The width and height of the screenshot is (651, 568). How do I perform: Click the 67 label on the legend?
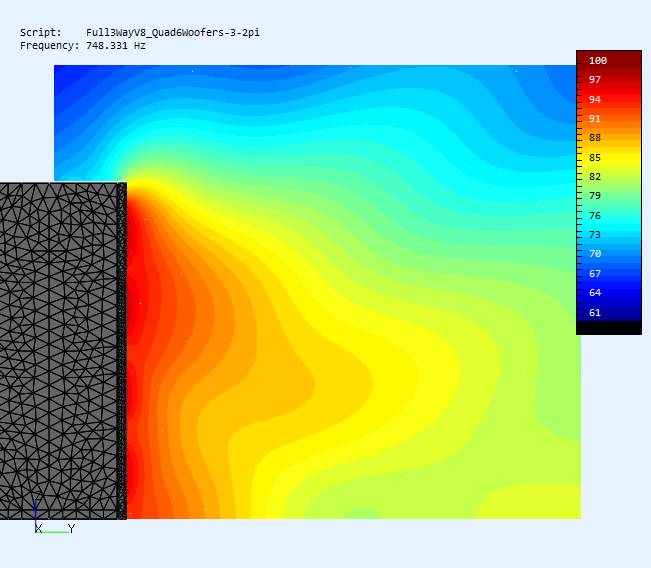coord(595,274)
